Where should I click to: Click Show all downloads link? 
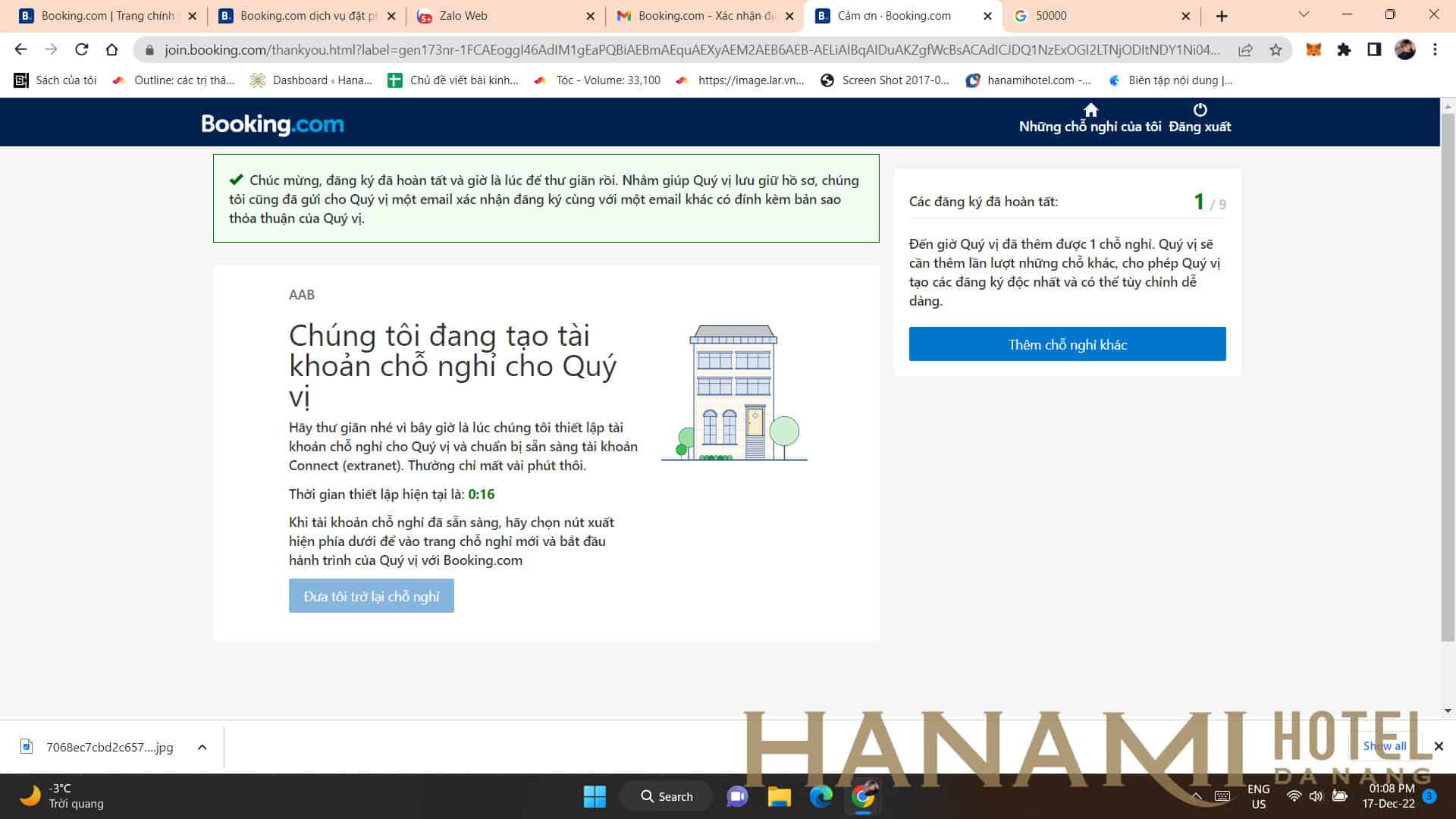point(1385,746)
